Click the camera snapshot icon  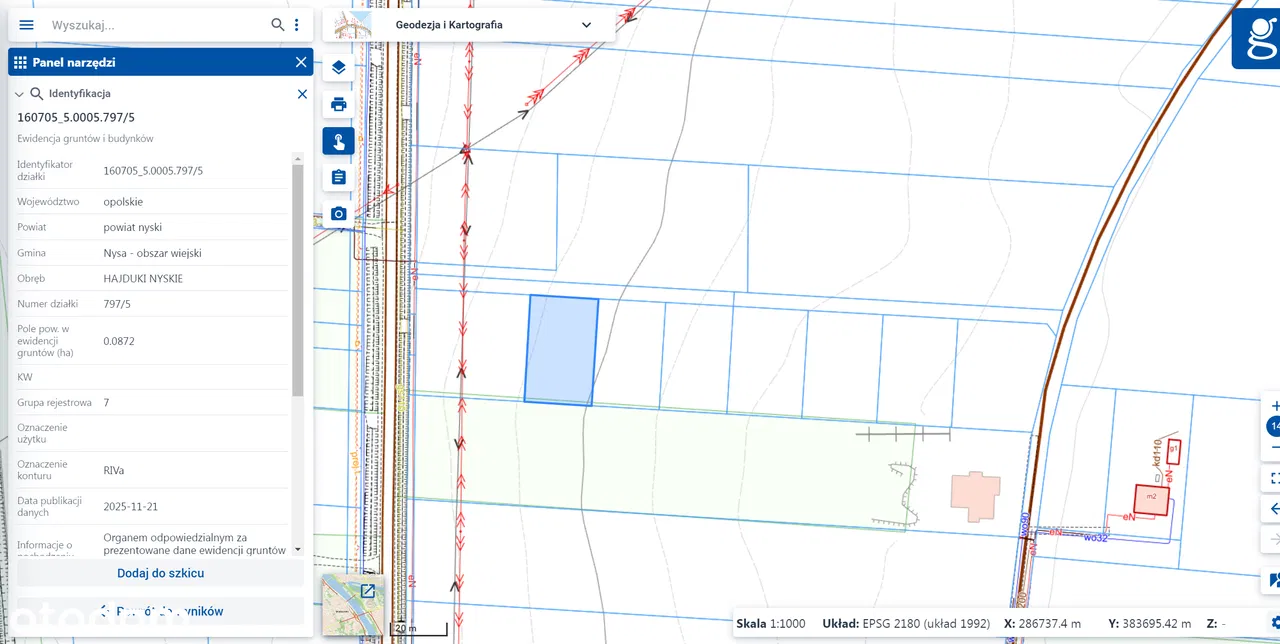click(338, 214)
